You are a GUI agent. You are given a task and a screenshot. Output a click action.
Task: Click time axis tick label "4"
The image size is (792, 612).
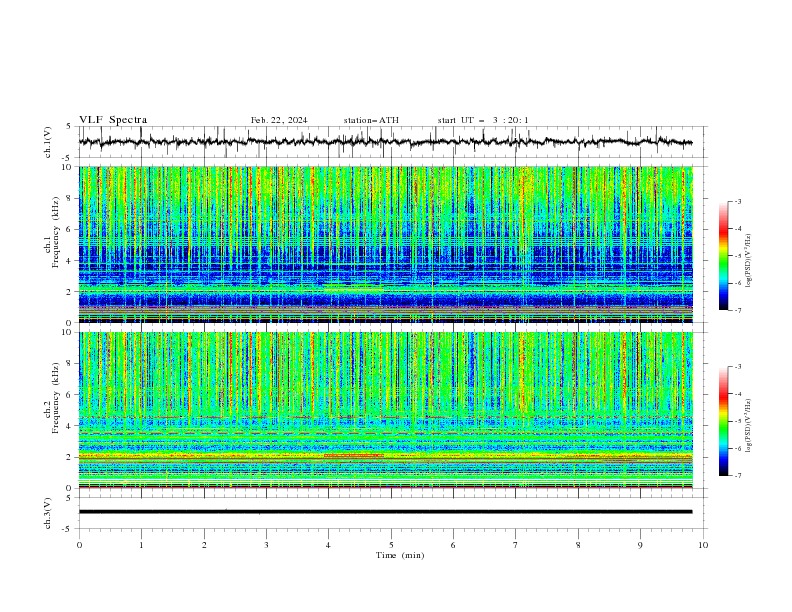click(328, 545)
